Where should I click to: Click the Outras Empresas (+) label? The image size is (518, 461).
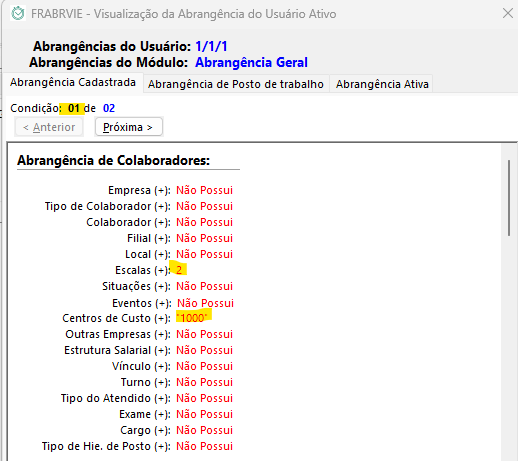[x=118, y=334]
